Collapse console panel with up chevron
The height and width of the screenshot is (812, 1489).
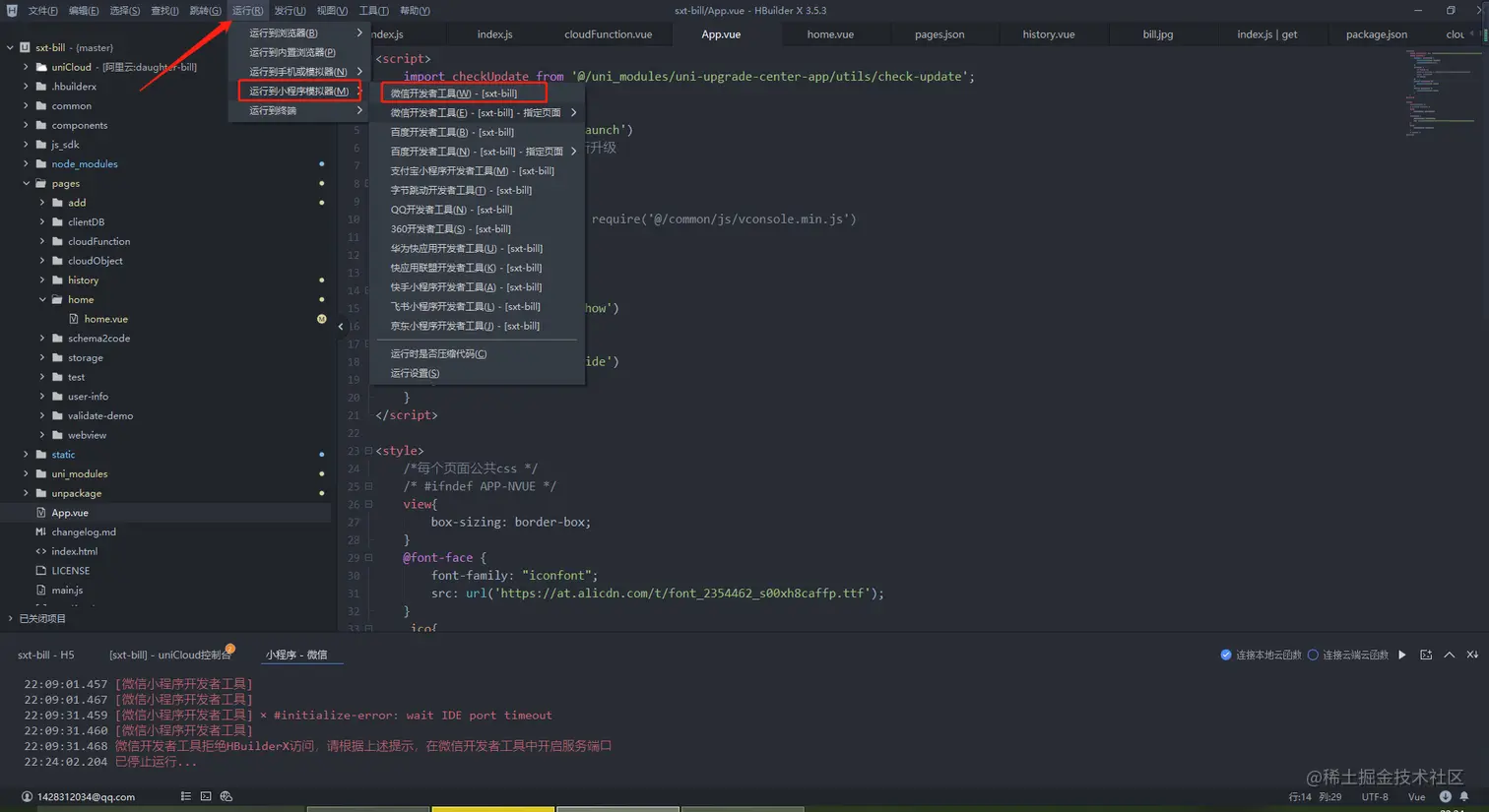1450,656
